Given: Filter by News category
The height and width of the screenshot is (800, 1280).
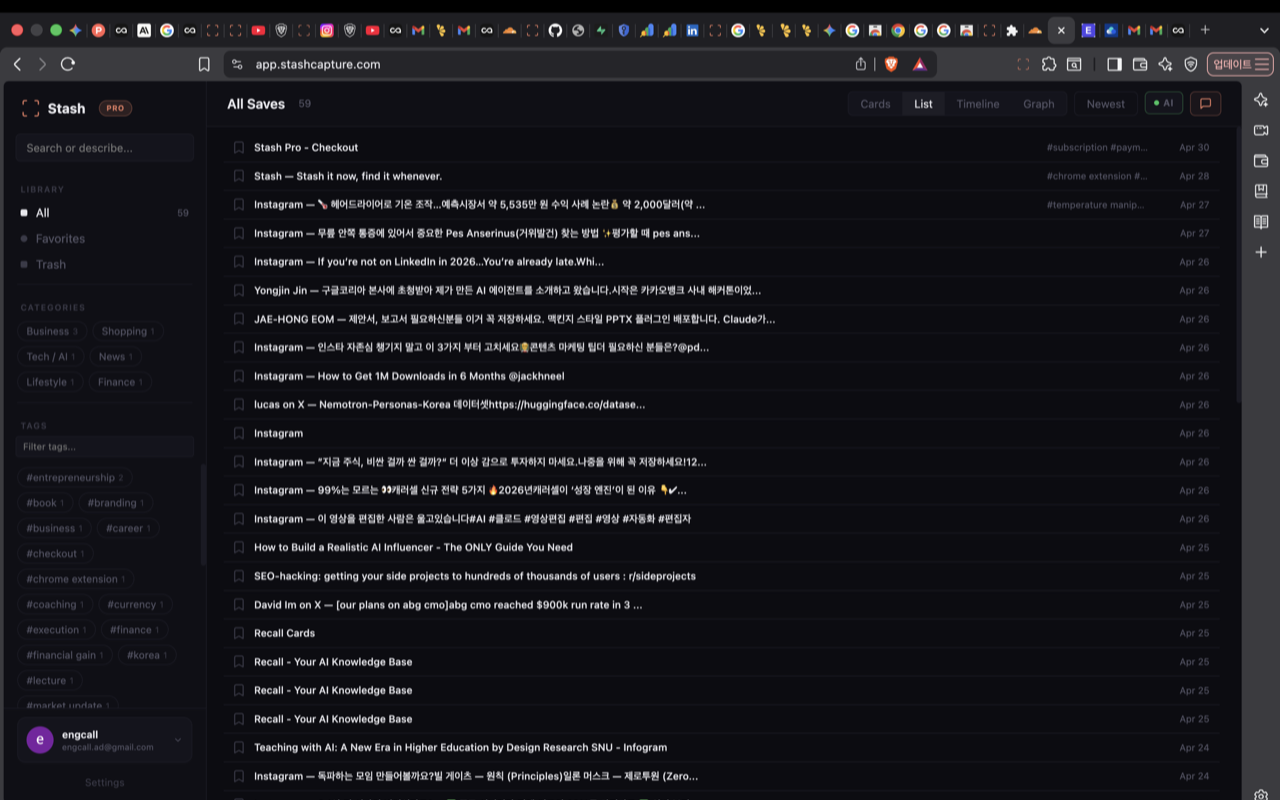Looking at the screenshot, I should point(115,356).
